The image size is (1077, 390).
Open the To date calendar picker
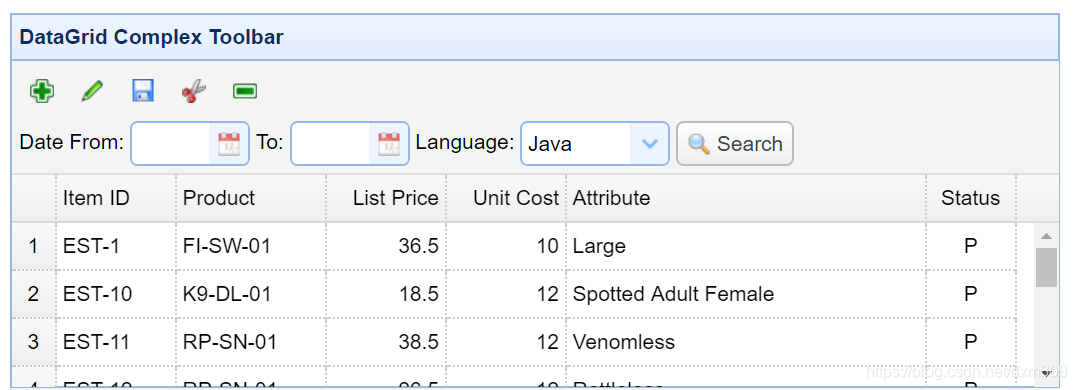(389, 144)
